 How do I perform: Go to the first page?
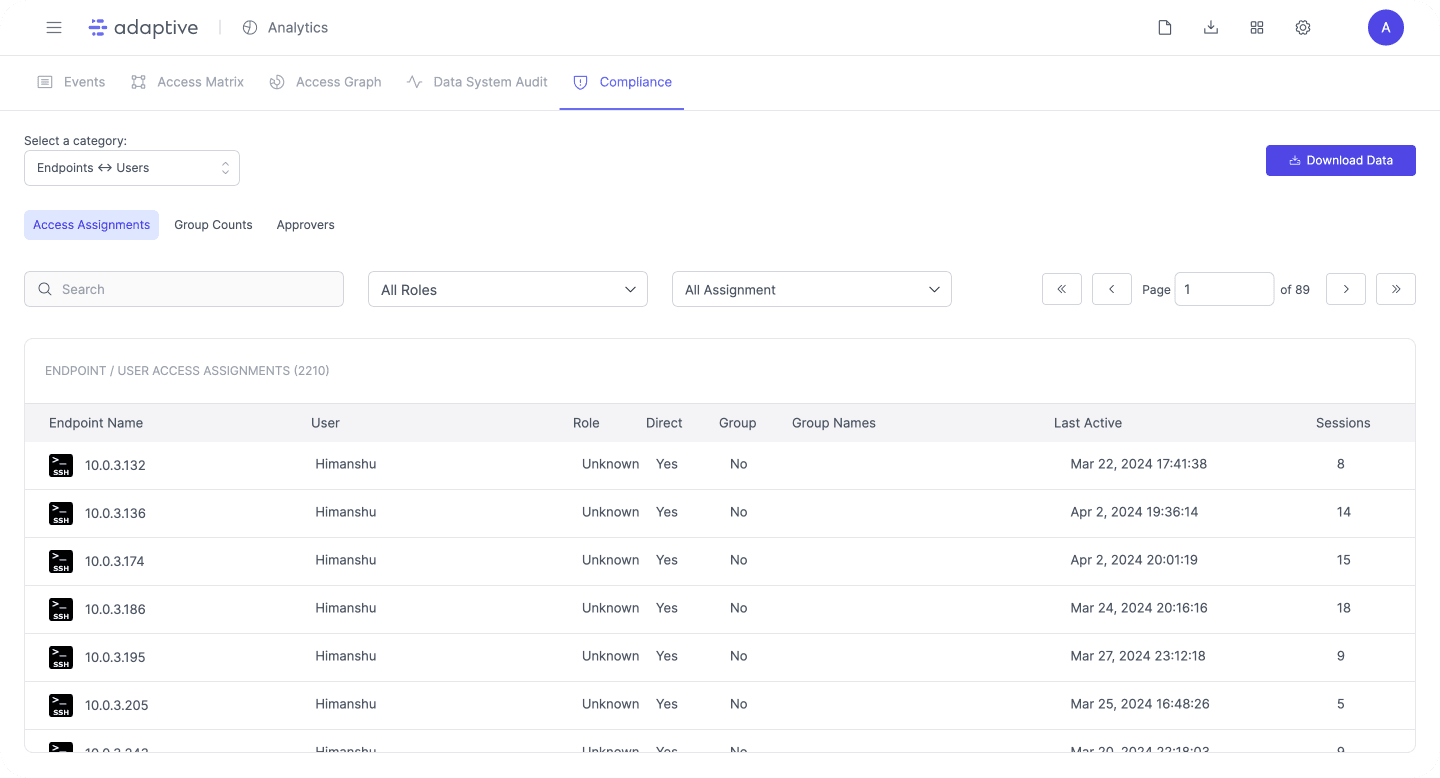click(x=1062, y=289)
